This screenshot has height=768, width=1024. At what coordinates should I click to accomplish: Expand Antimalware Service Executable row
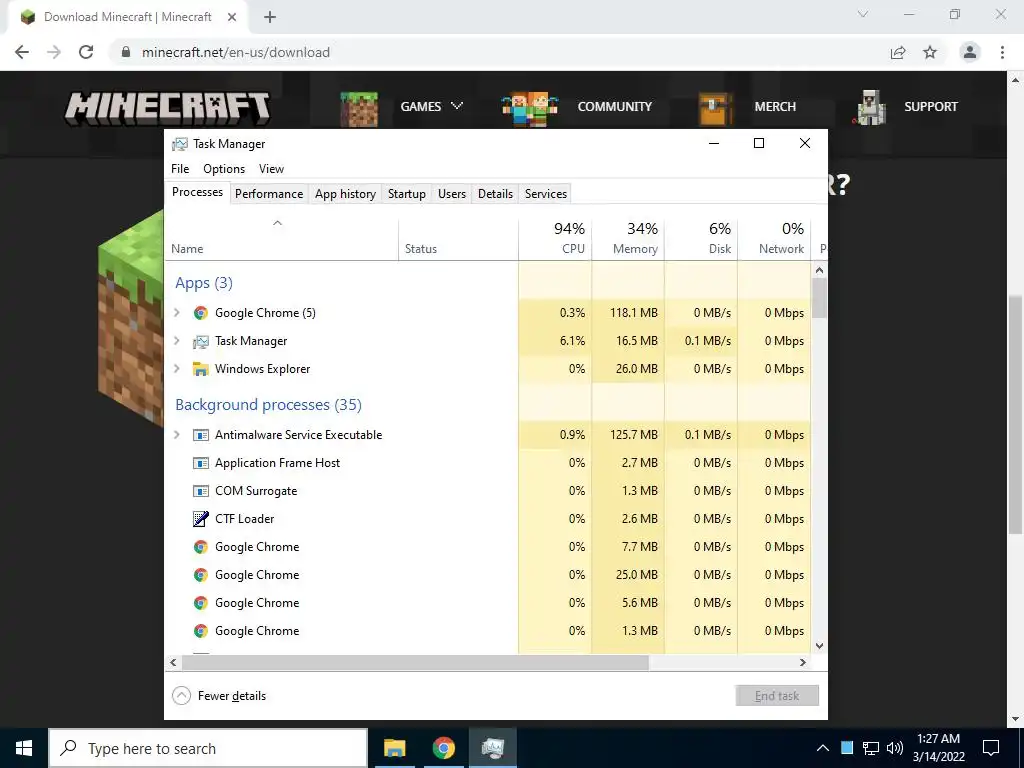[176, 435]
